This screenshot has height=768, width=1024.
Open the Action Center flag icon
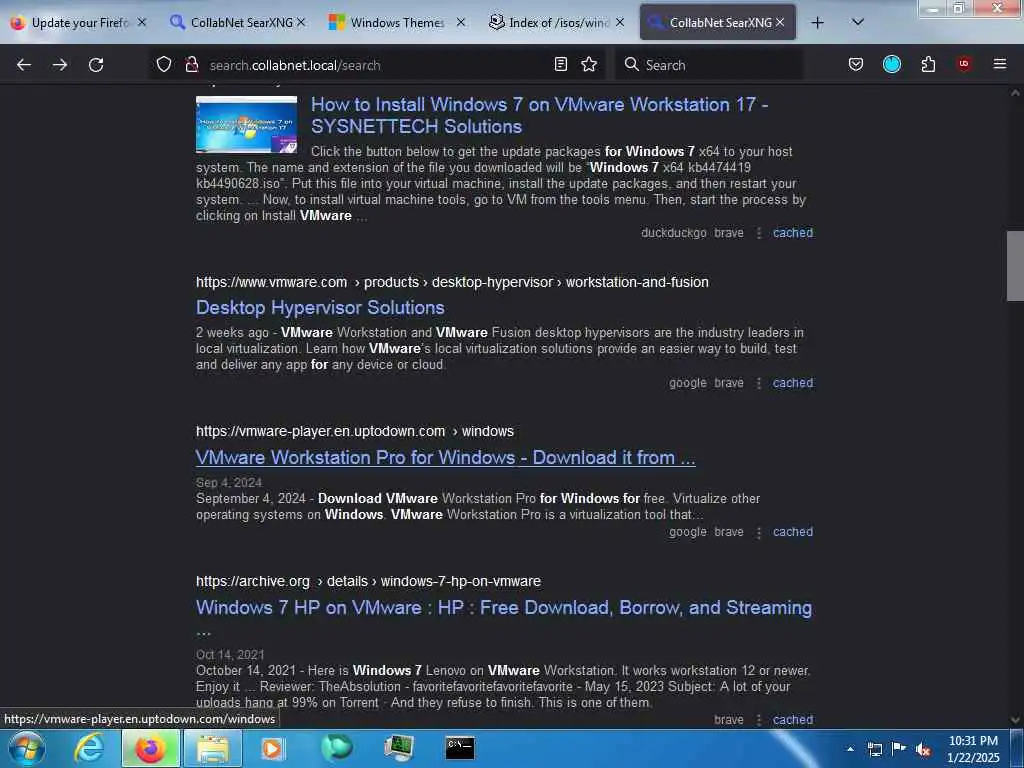[899, 748]
